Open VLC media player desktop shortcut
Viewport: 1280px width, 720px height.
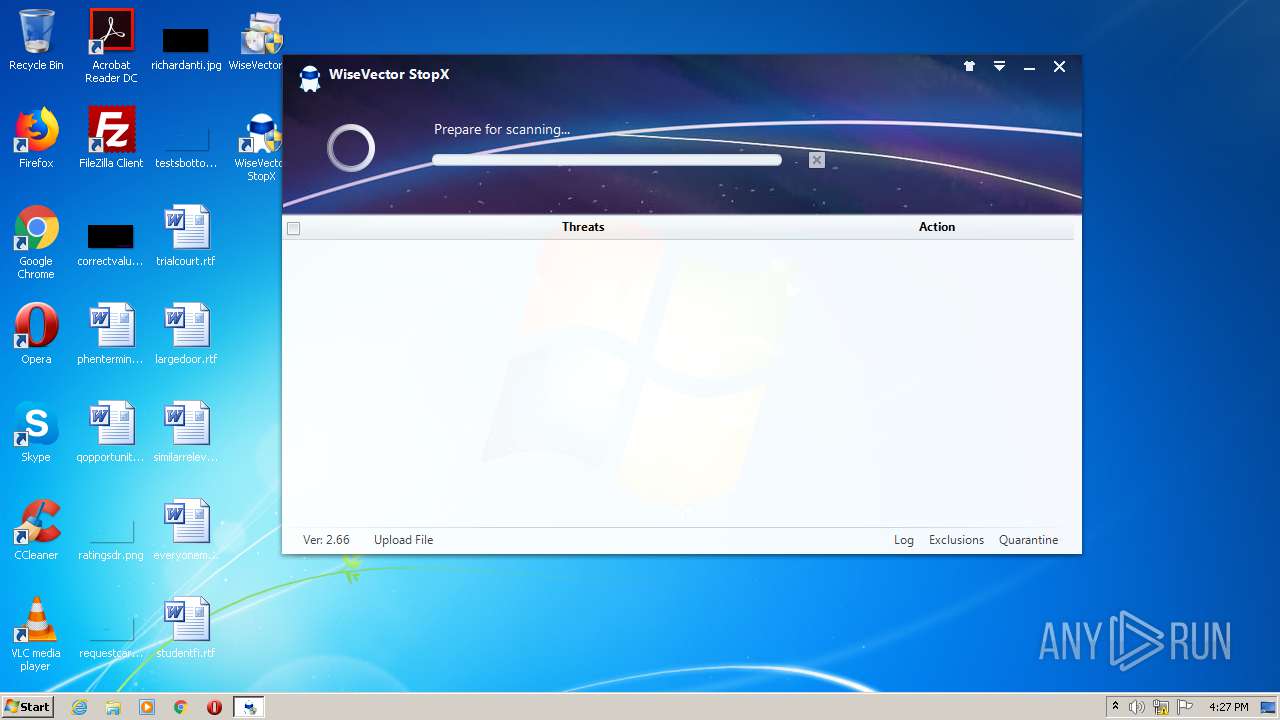tap(36, 635)
